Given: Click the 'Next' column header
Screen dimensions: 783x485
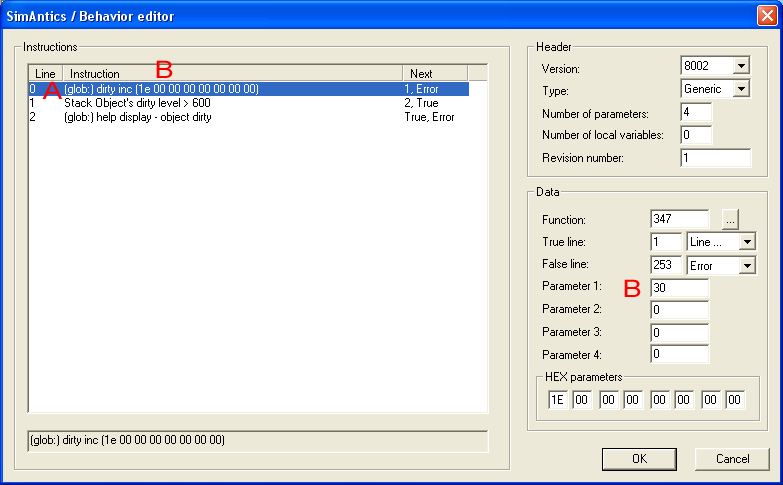Looking at the screenshot, I should point(435,73).
